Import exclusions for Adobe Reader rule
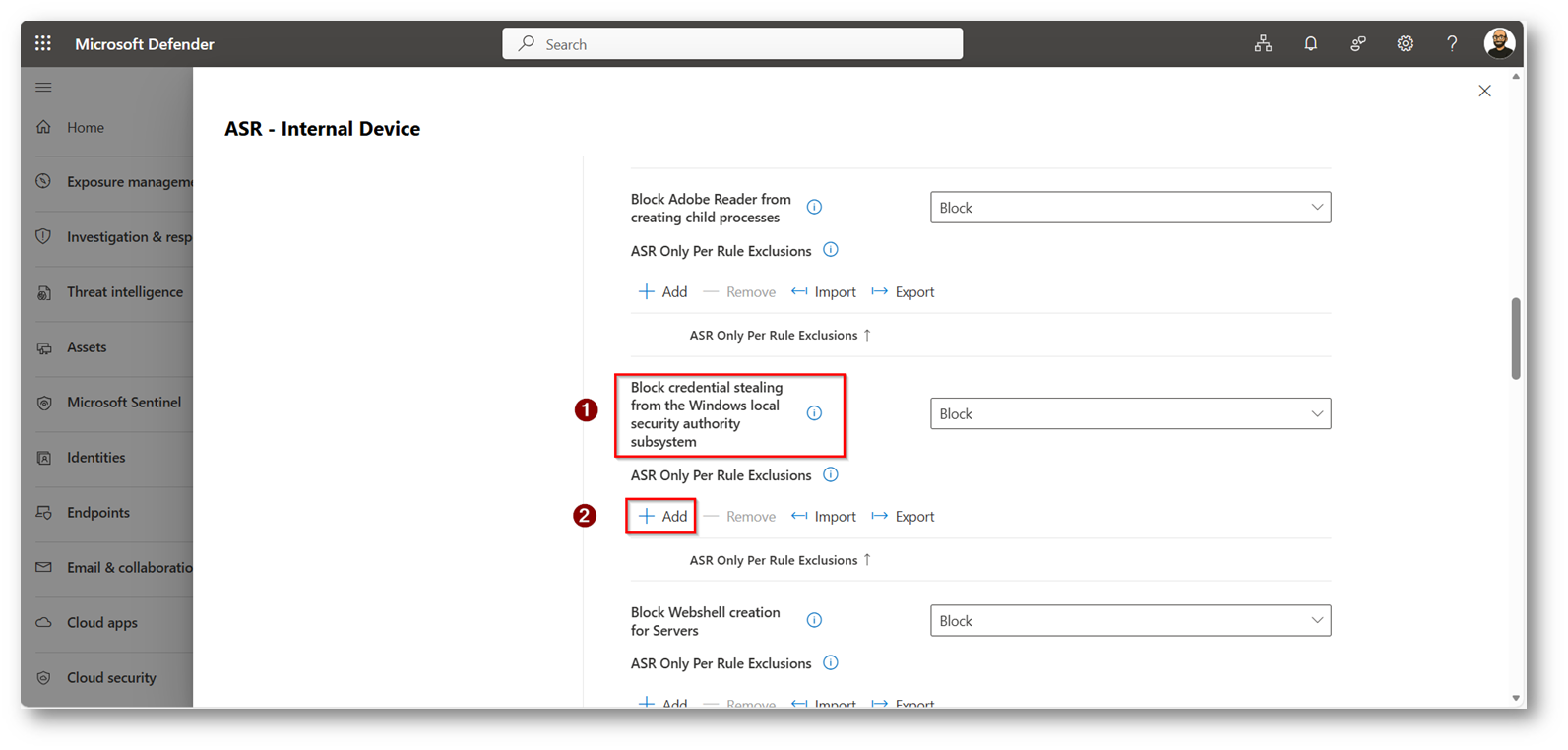 (824, 292)
